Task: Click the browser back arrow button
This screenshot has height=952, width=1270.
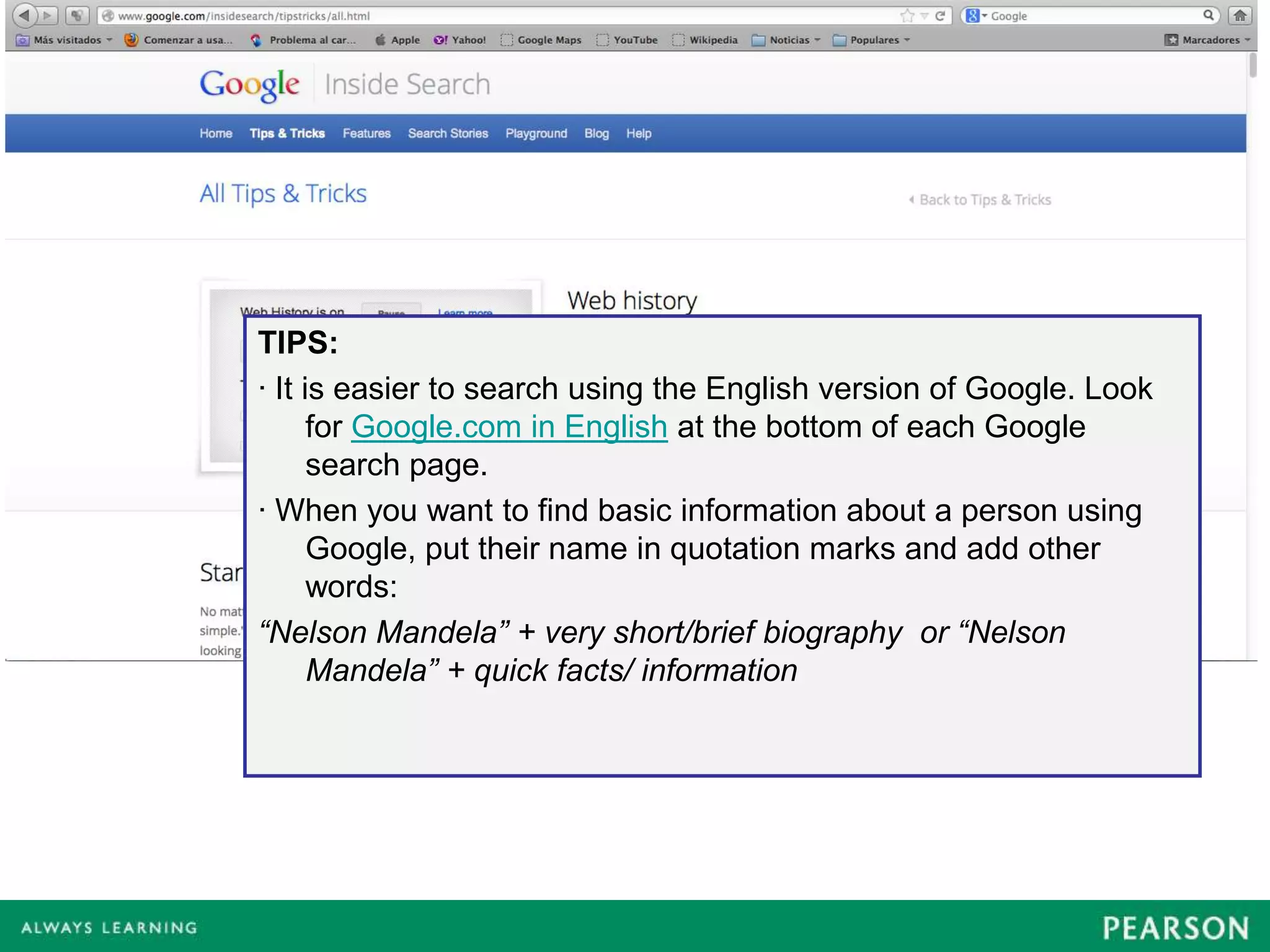Action: coord(24,15)
